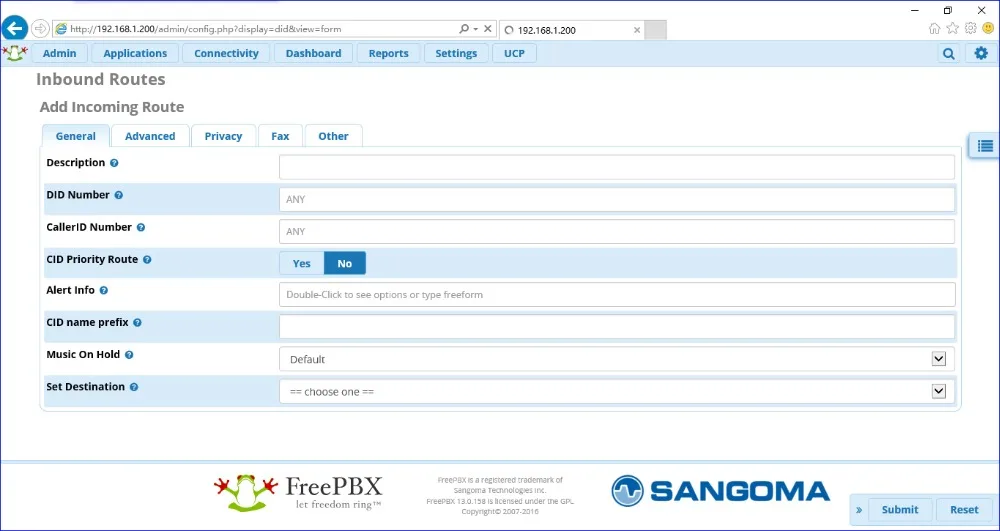Click the browser forward arrow button
The image size is (1000, 531).
click(x=40, y=29)
